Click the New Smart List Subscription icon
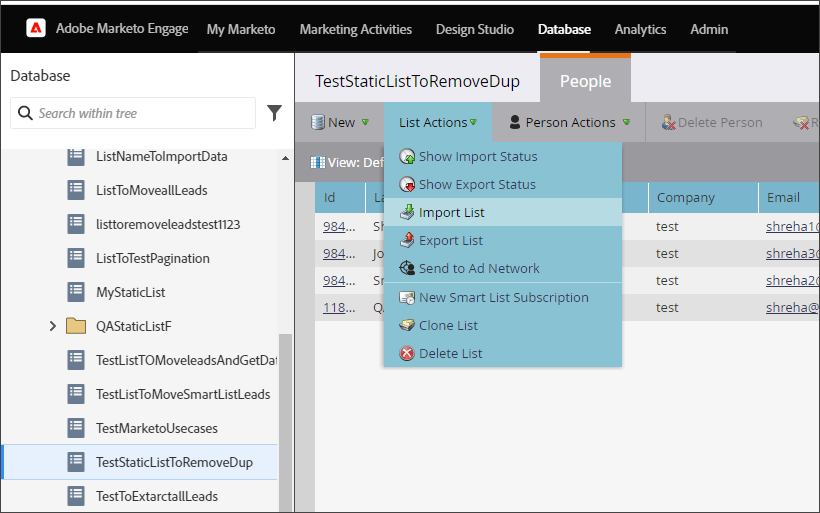Image resolution: width=820 pixels, height=513 pixels. coord(407,298)
